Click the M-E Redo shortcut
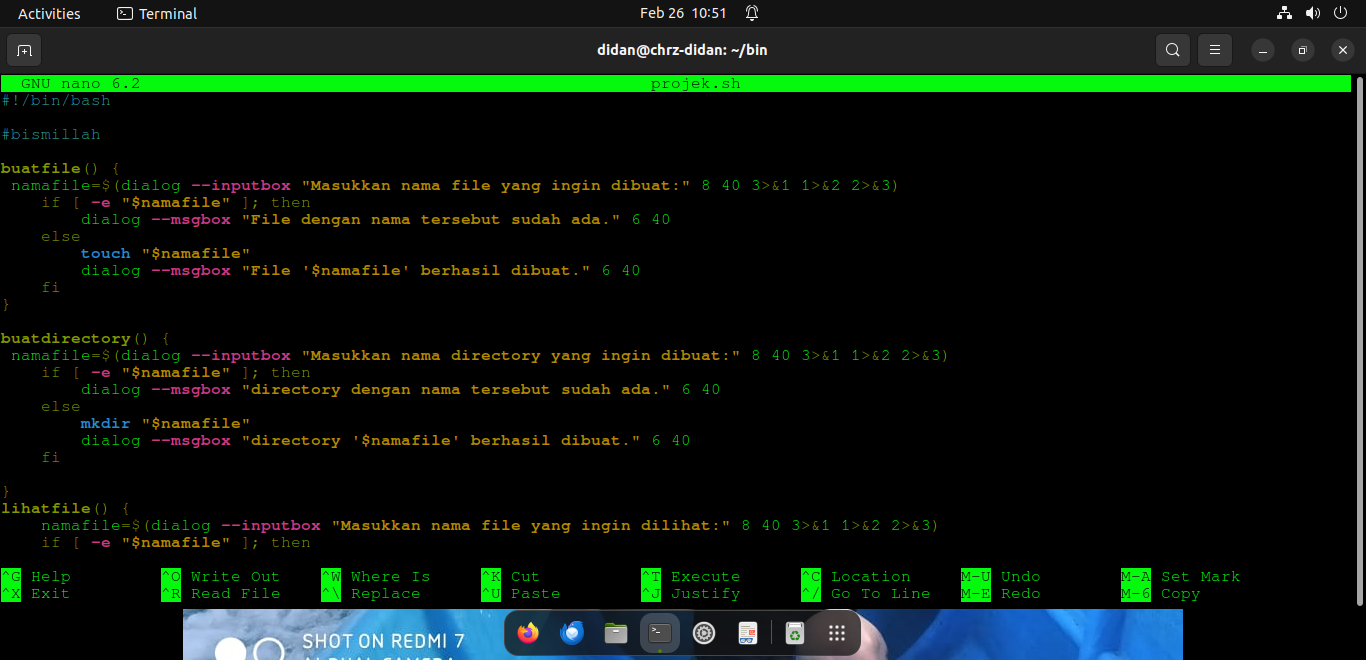The image size is (1366, 660). point(1001,594)
